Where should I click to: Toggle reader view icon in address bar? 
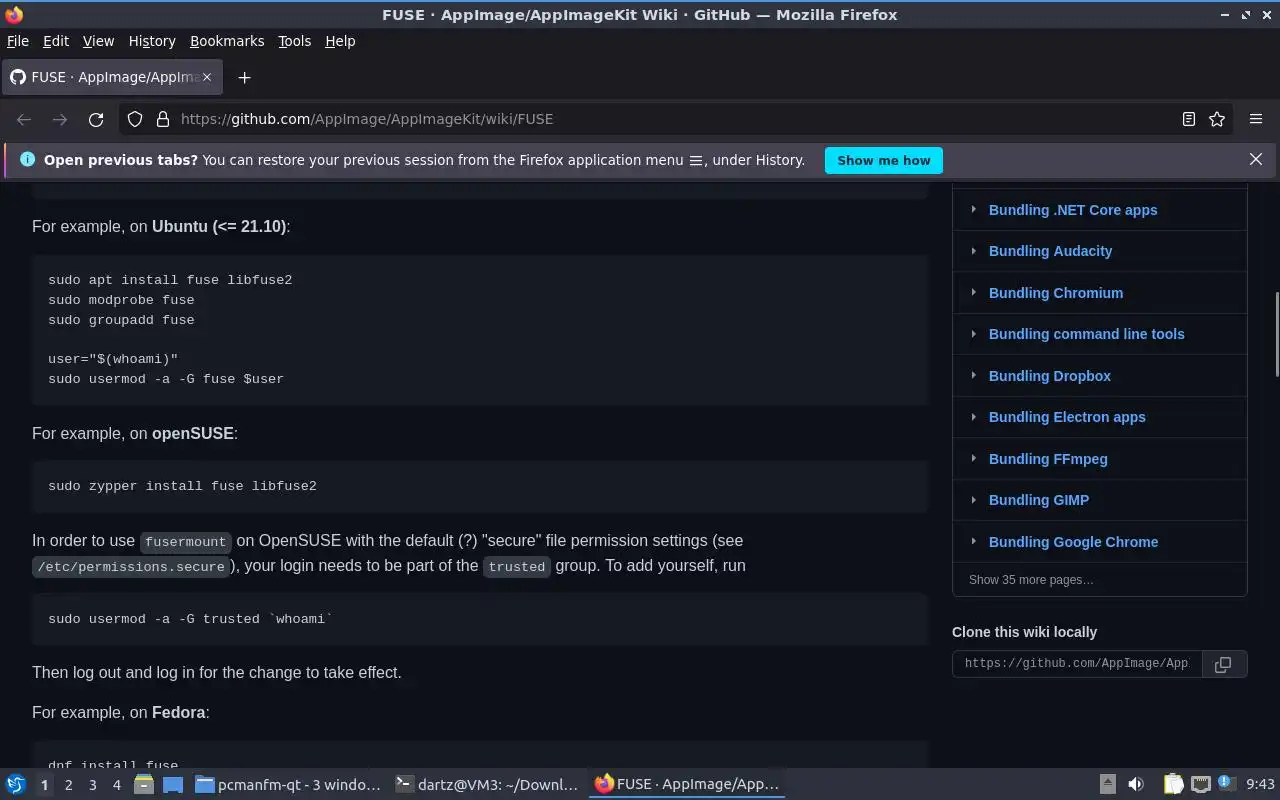pos(1188,119)
